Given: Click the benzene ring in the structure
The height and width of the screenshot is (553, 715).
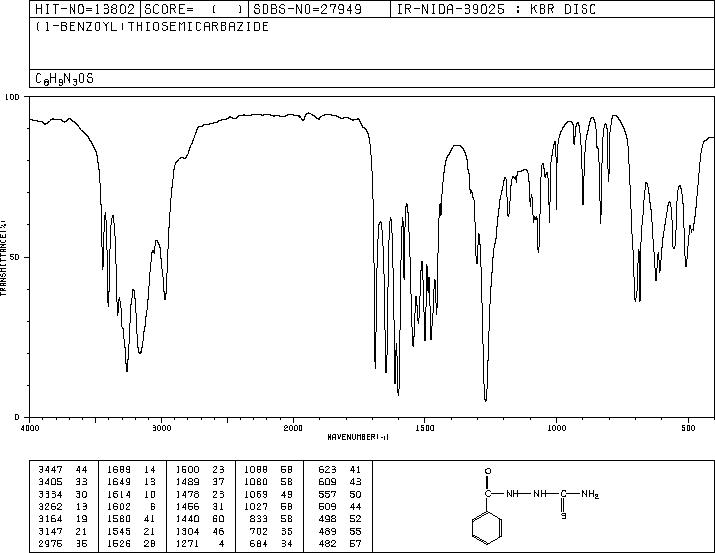Looking at the screenshot, I should 486,526.
